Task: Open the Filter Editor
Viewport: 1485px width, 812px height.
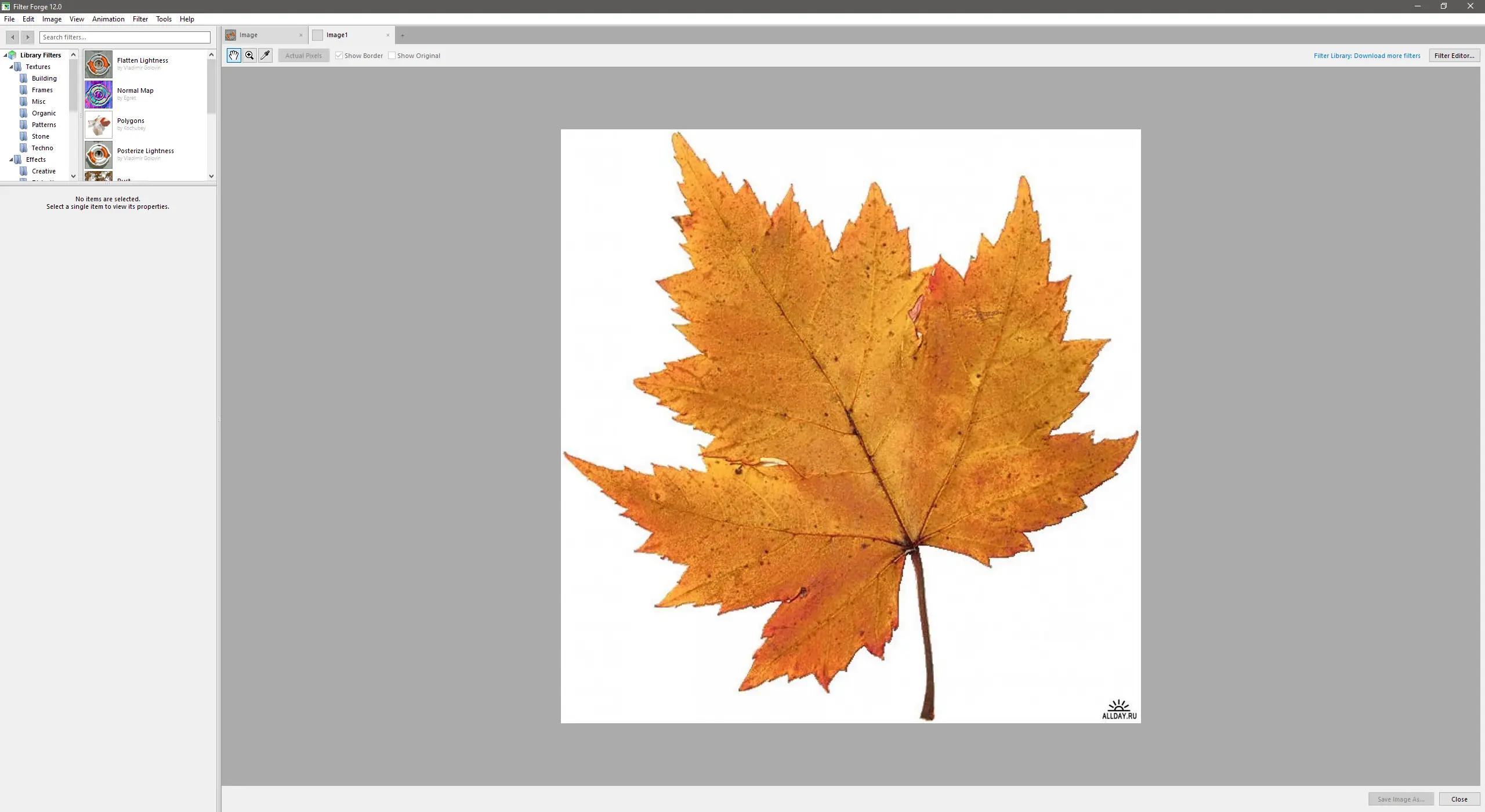Action: (1454, 56)
